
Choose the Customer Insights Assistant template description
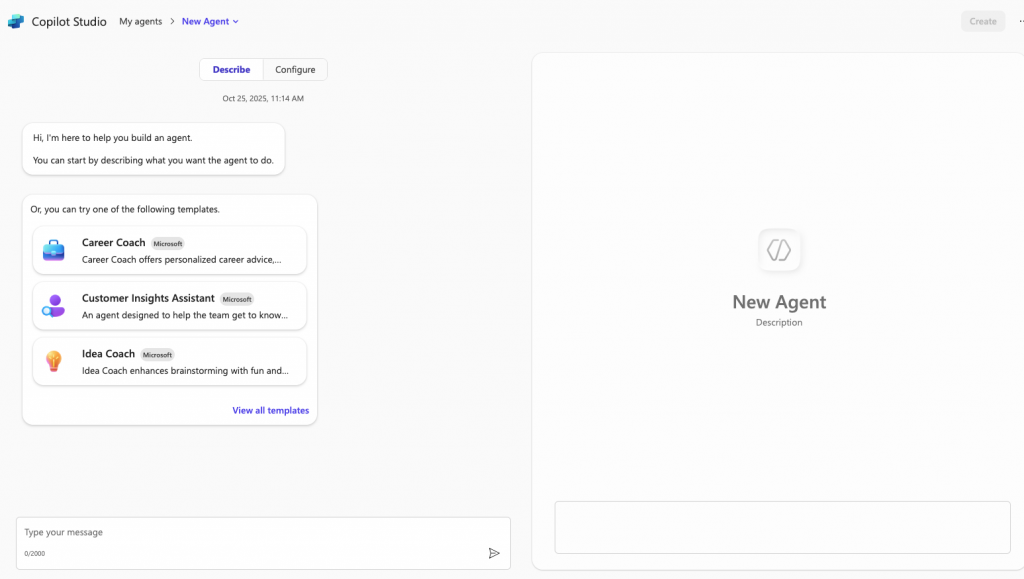pos(184,314)
